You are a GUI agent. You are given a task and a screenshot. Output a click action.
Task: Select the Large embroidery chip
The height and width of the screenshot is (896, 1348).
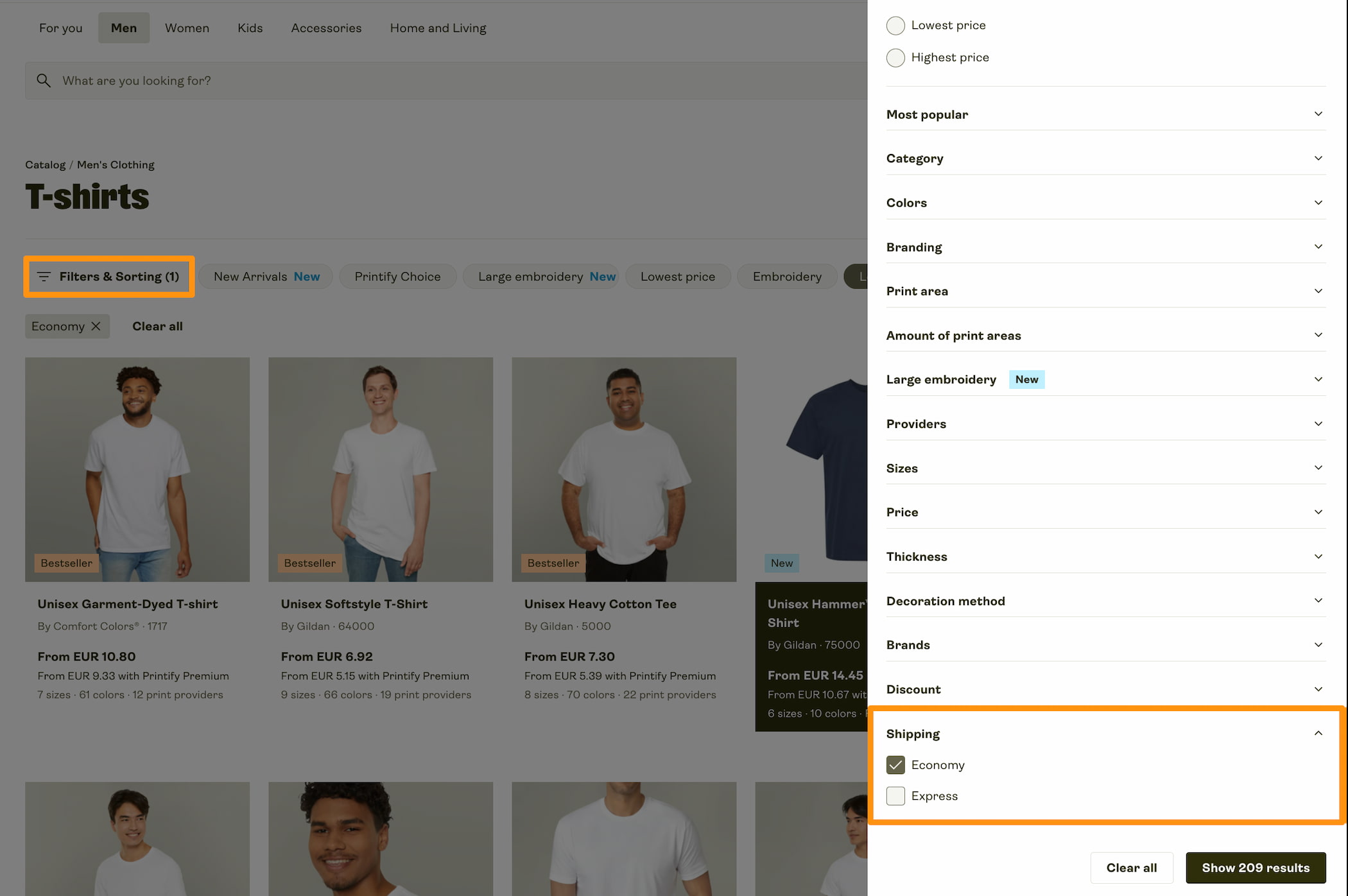click(x=541, y=277)
